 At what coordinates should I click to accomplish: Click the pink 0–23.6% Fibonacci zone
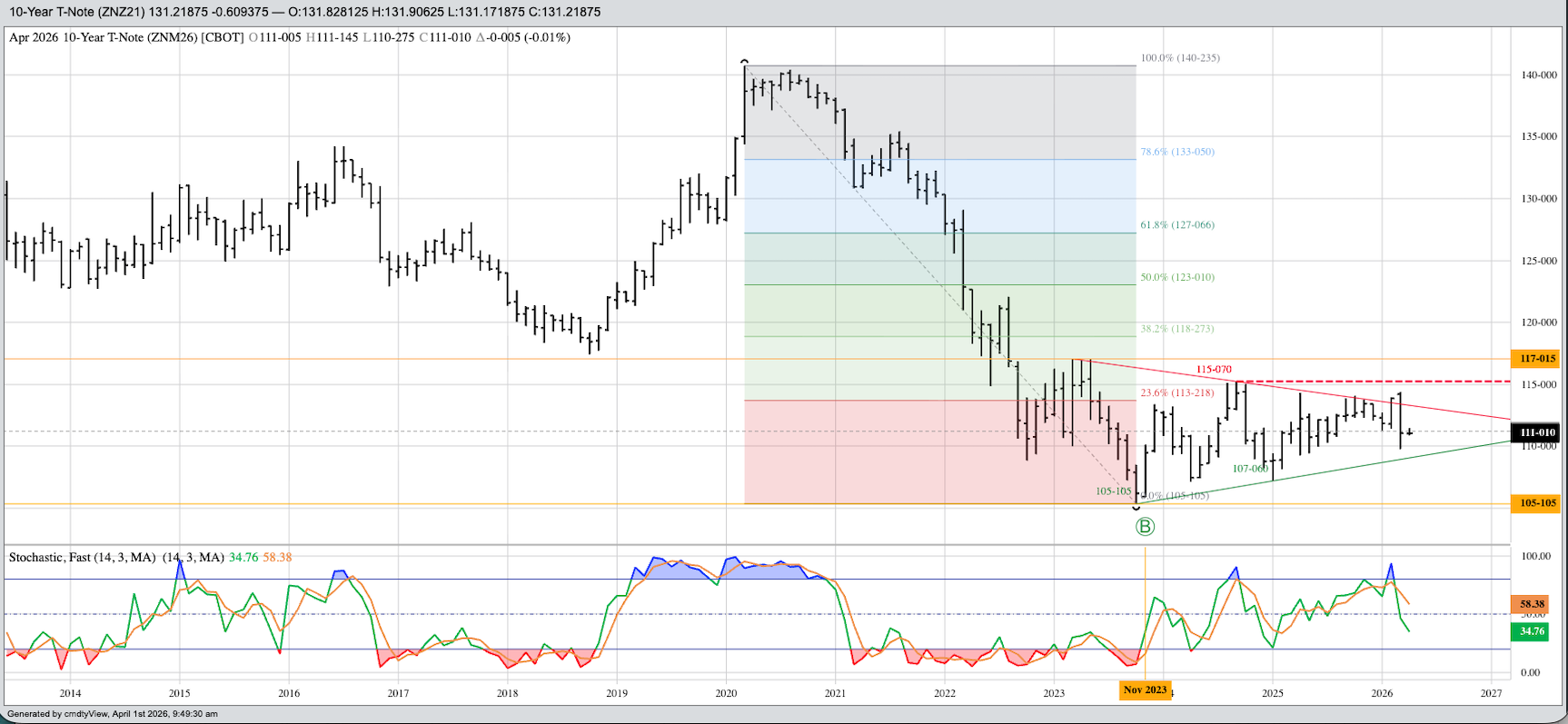[908, 454]
